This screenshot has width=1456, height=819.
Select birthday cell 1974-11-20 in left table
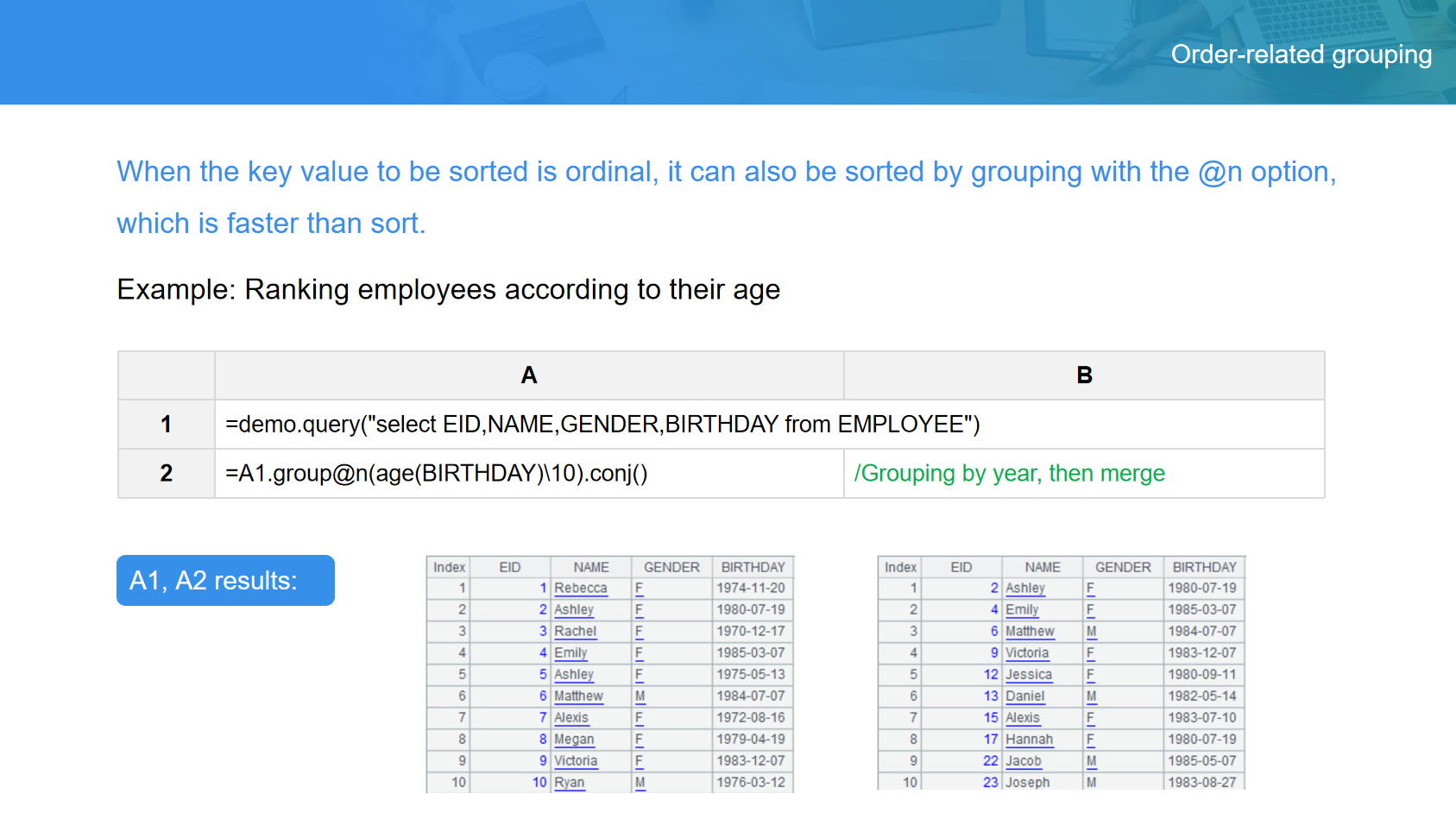(750, 589)
